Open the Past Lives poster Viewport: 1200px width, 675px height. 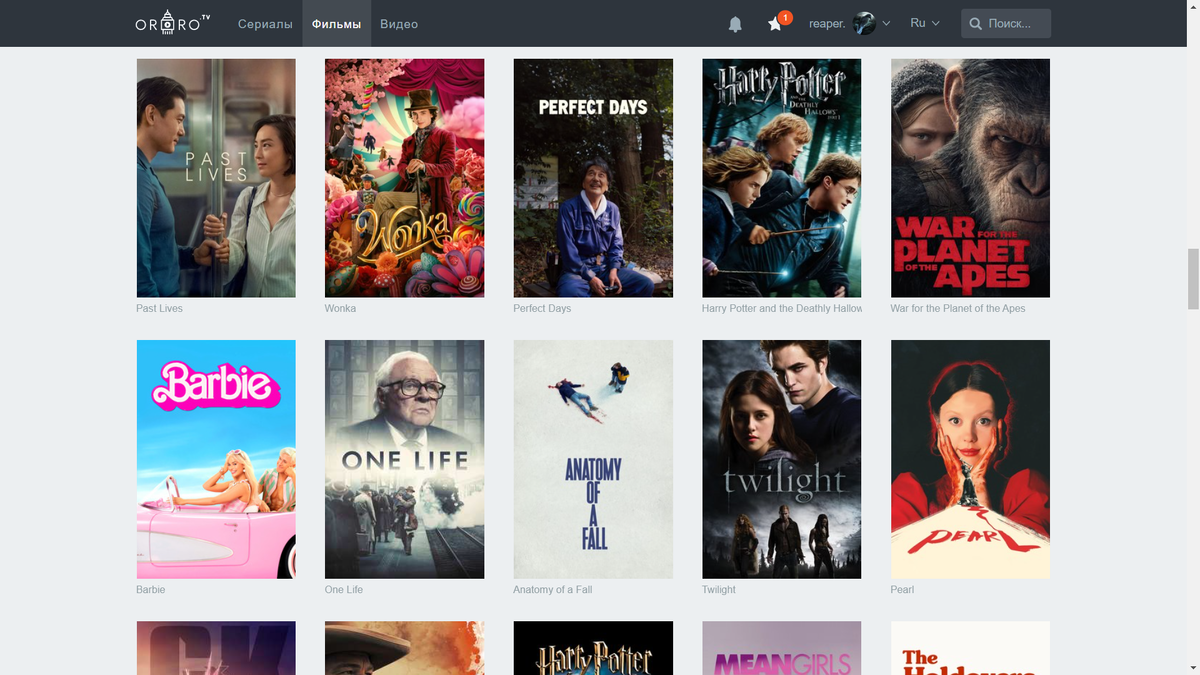pos(216,178)
